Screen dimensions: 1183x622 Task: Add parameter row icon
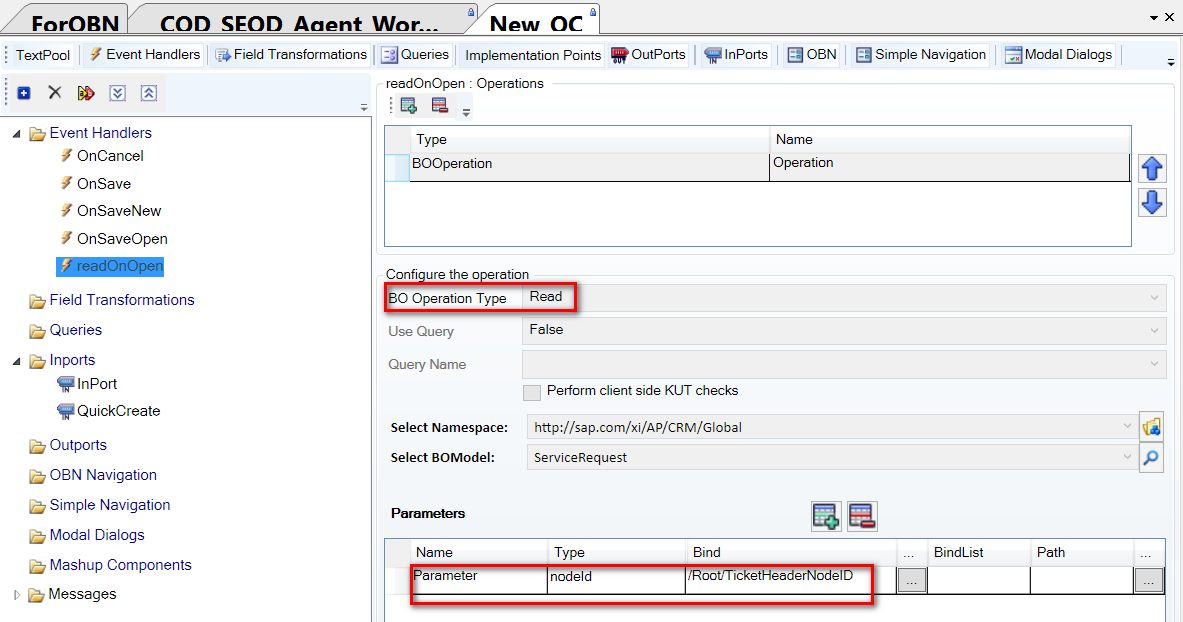[826, 516]
